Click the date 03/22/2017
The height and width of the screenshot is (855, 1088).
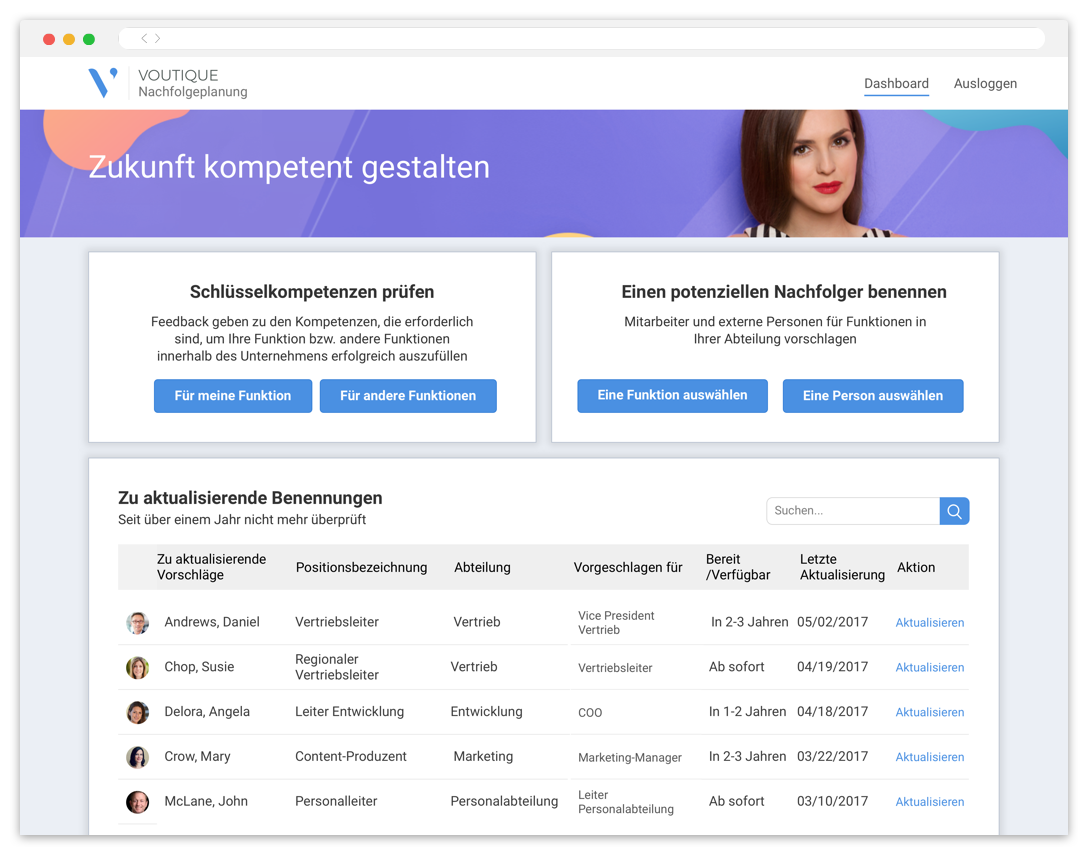(832, 757)
